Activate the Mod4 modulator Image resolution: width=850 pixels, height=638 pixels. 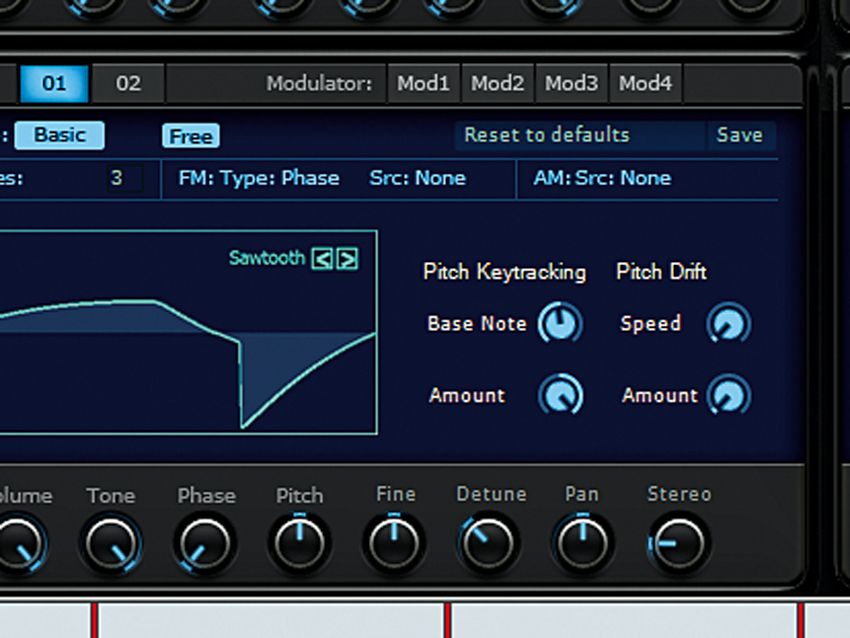click(x=645, y=84)
